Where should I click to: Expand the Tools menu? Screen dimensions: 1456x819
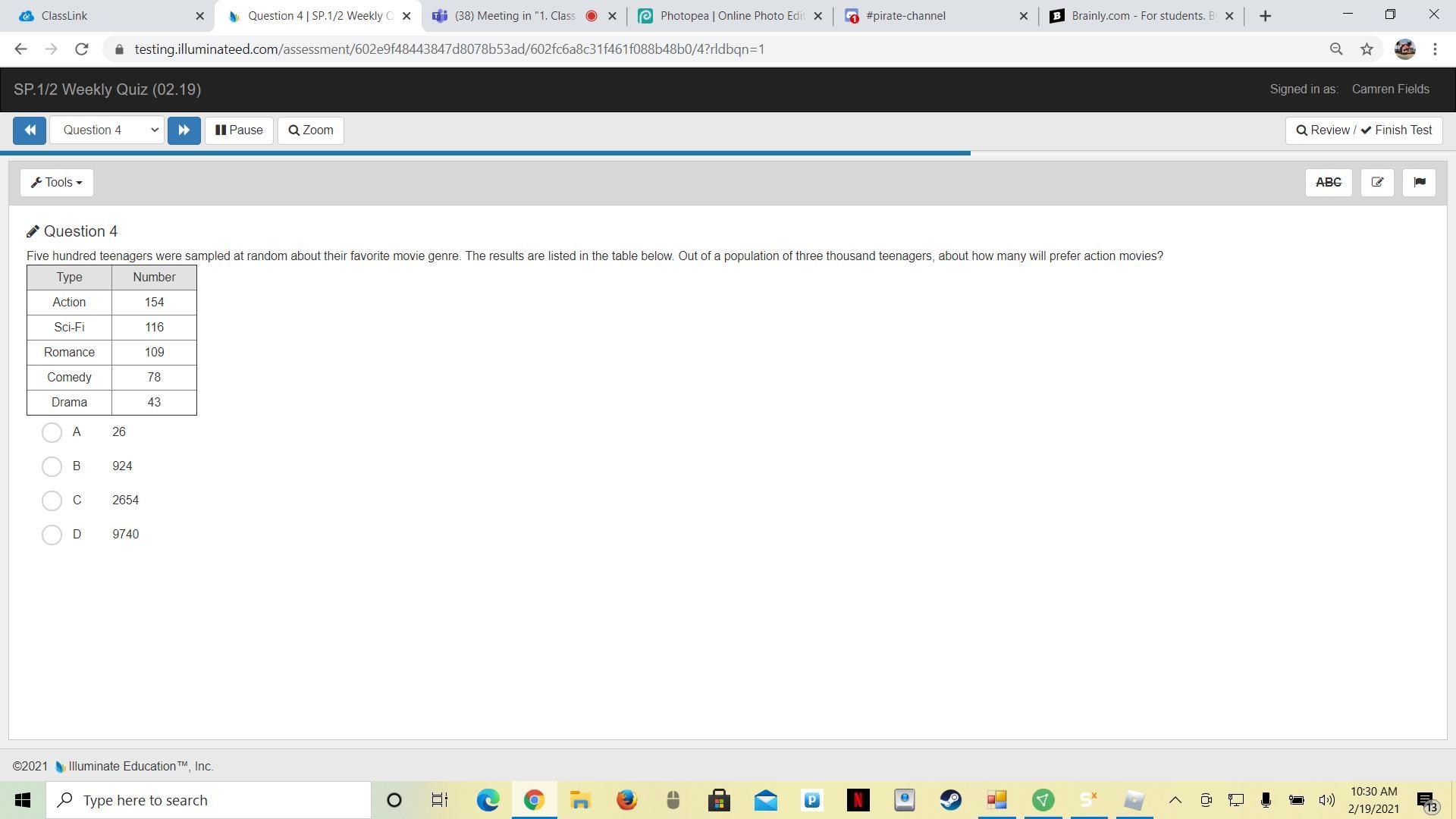pyautogui.click(x=57, y=183)
